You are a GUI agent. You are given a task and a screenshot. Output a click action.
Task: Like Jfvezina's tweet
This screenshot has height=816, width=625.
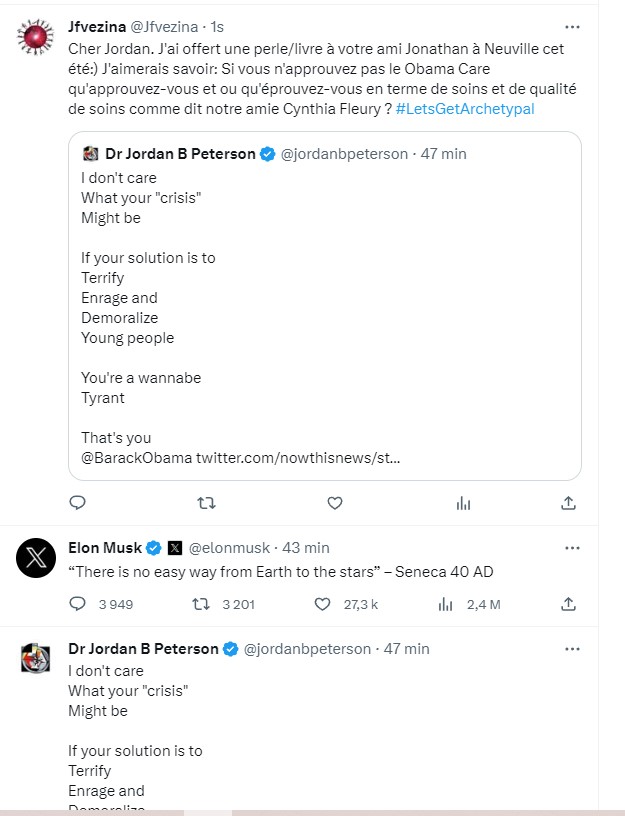click(x=335, y=503)
